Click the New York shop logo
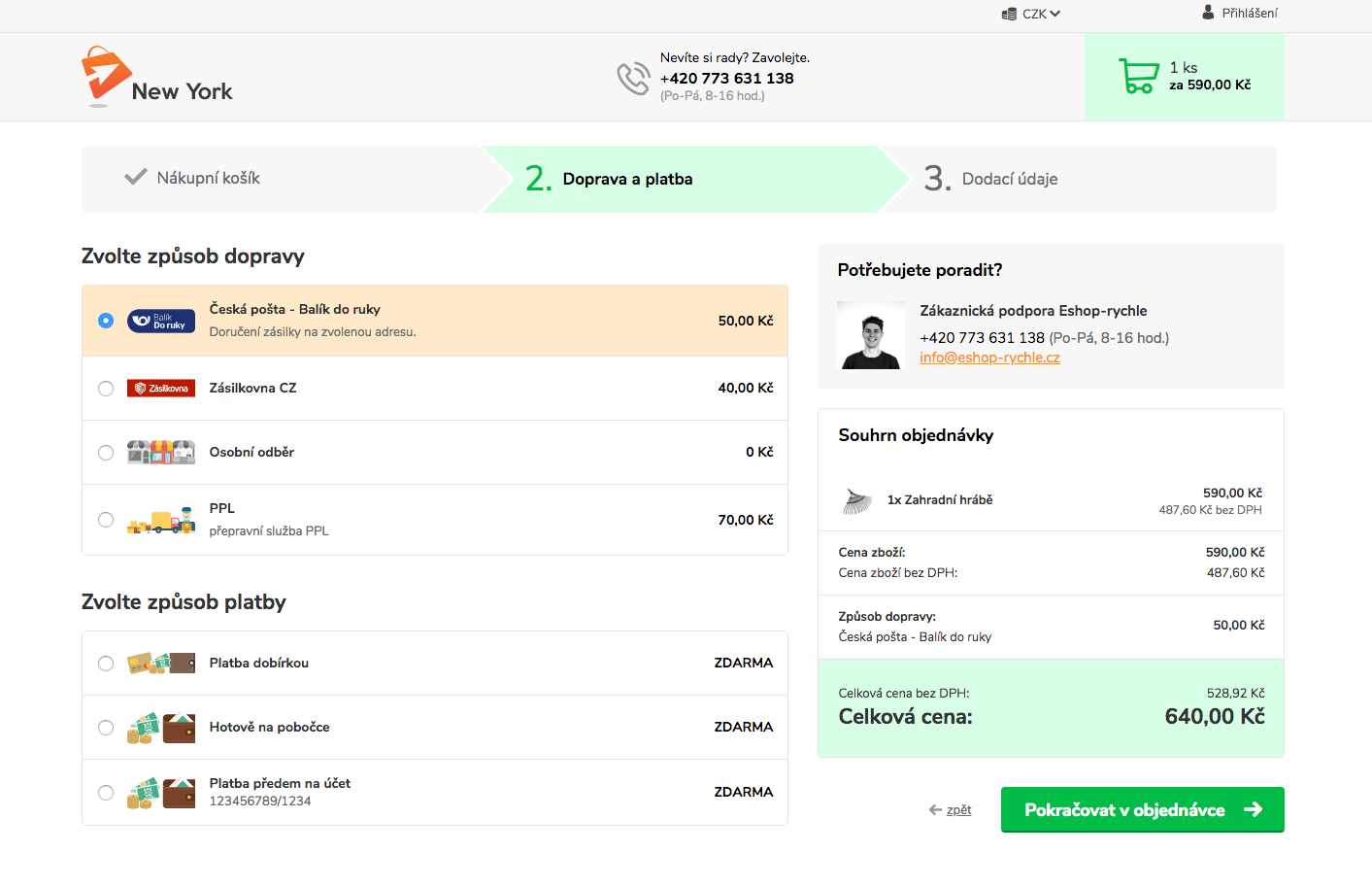Image resolution: width=1372 pixels, height=887 pixels. click(x=157, y=77)
